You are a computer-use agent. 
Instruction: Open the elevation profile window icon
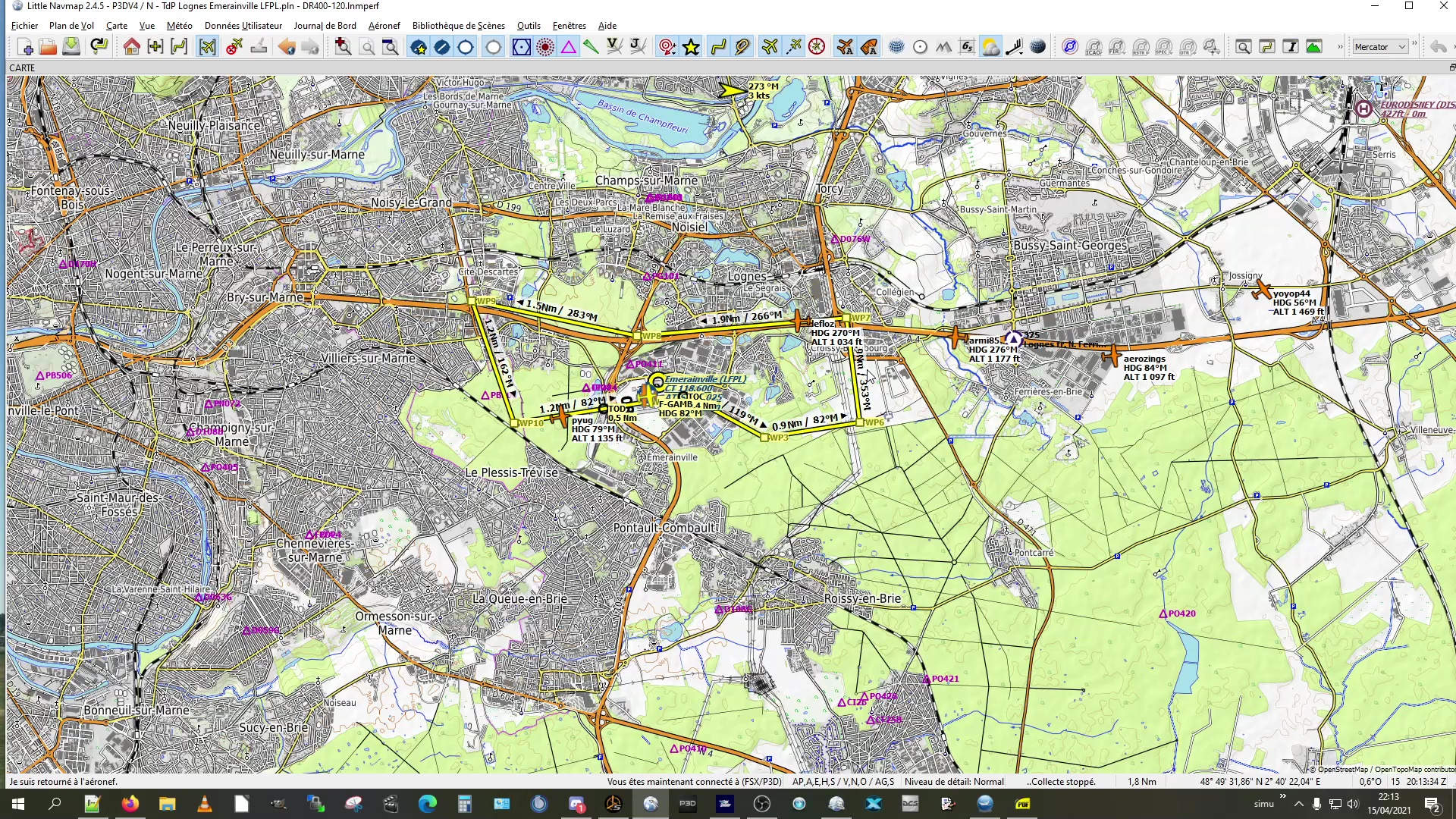click(x=1314, y=47)
